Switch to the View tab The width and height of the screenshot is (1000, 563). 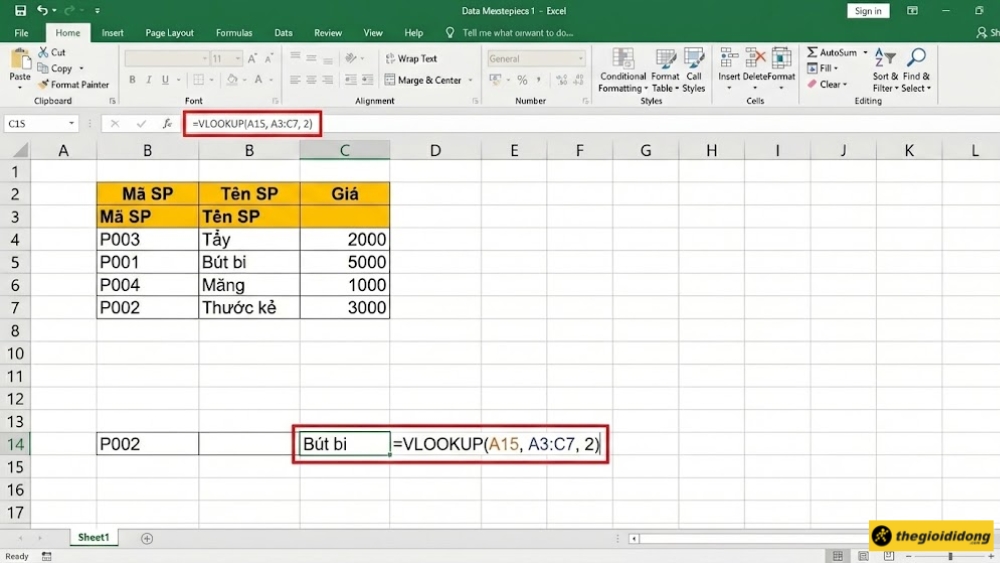pos(372,33)
